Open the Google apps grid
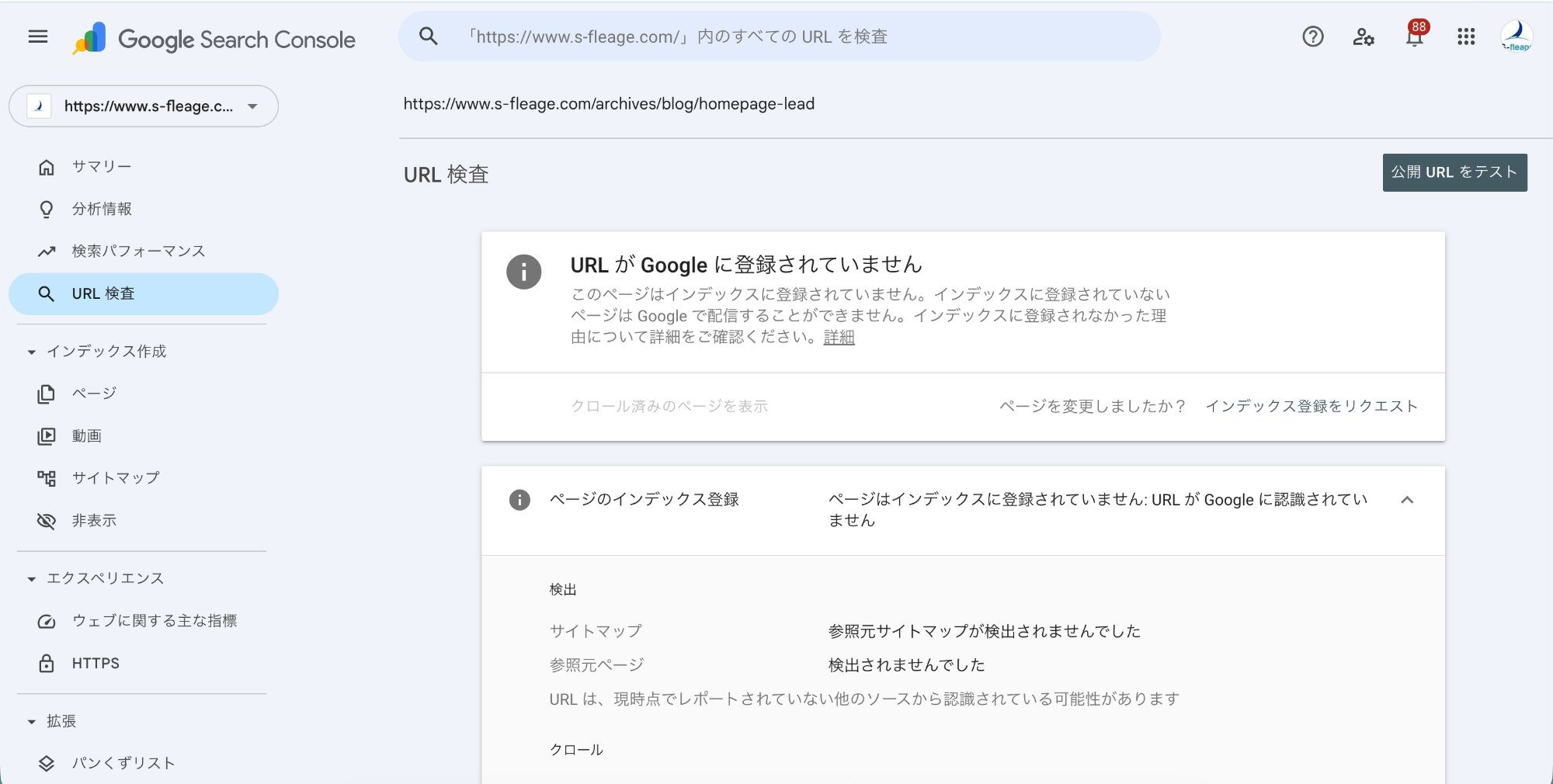 [1466, 36]
